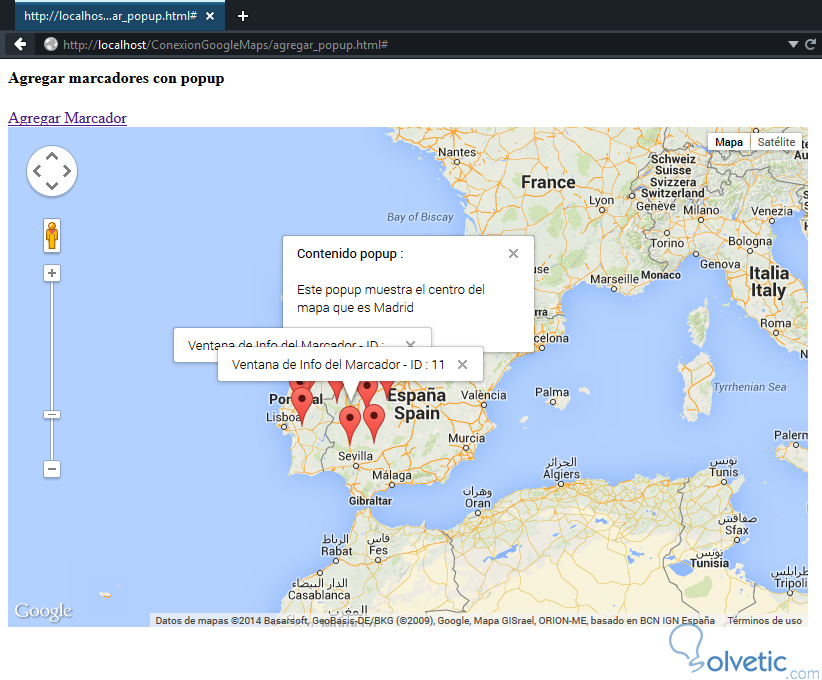This screenshot has width=822, height=680.
Task: Close the partially hidden Marcador info window
Action: click(410, 343)
